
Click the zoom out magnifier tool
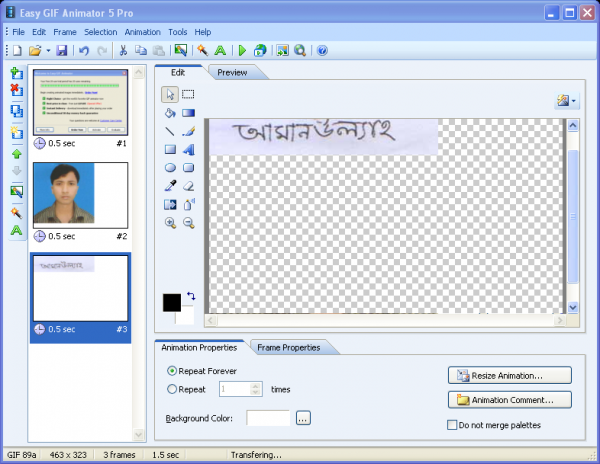[x=189, y=223]
